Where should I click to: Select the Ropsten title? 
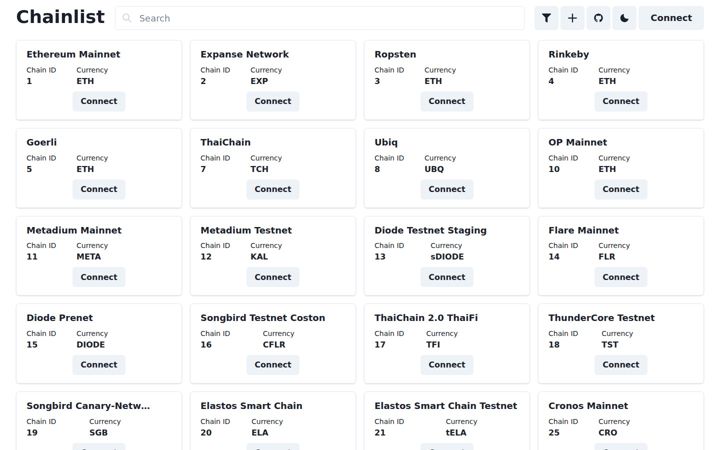[395, 54]
